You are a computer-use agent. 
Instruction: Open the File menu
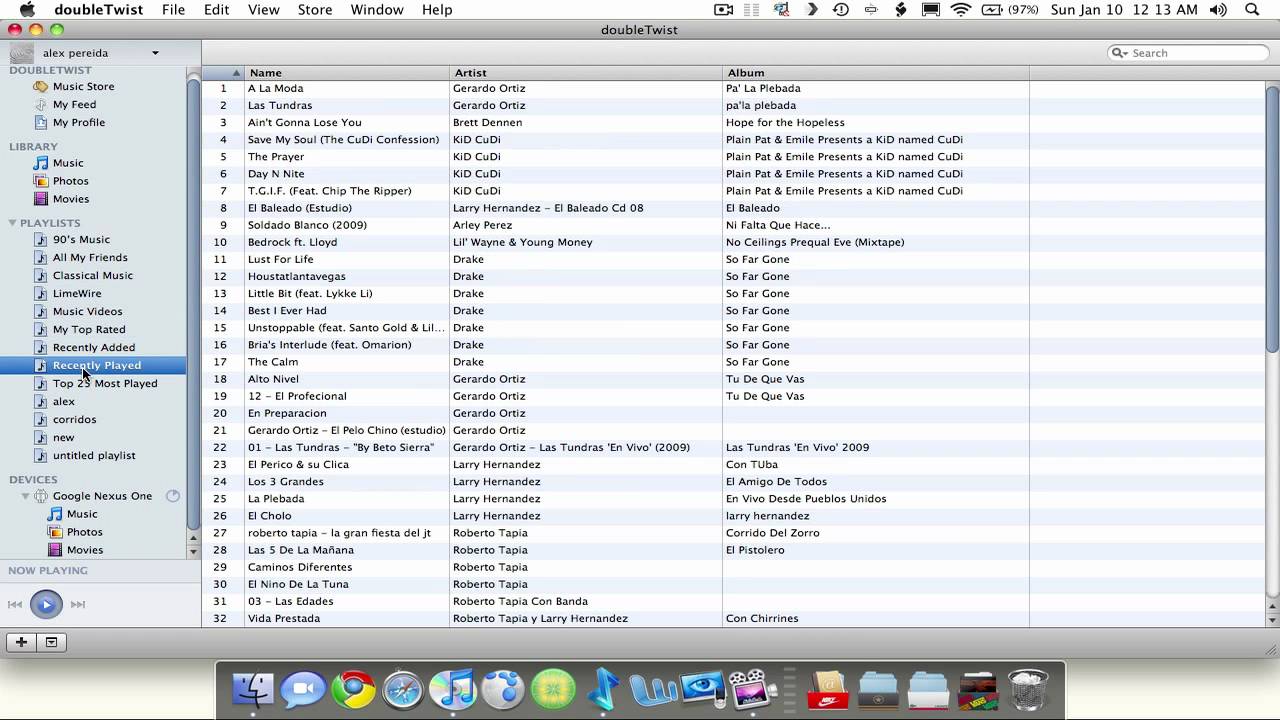pyautogui.click(x=173, y=10)
